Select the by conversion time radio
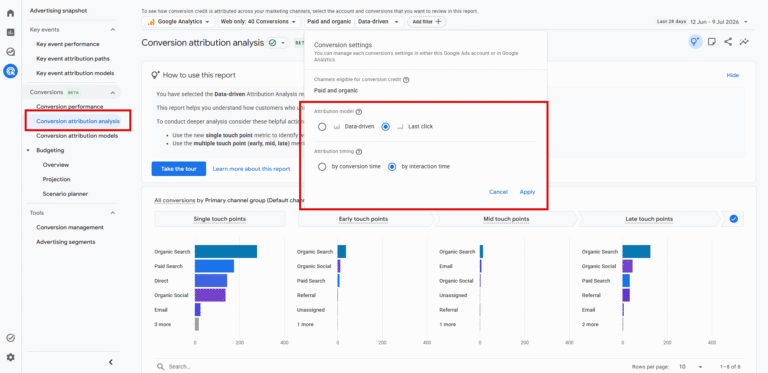This screenshot has width=768, height=373. 322,167
